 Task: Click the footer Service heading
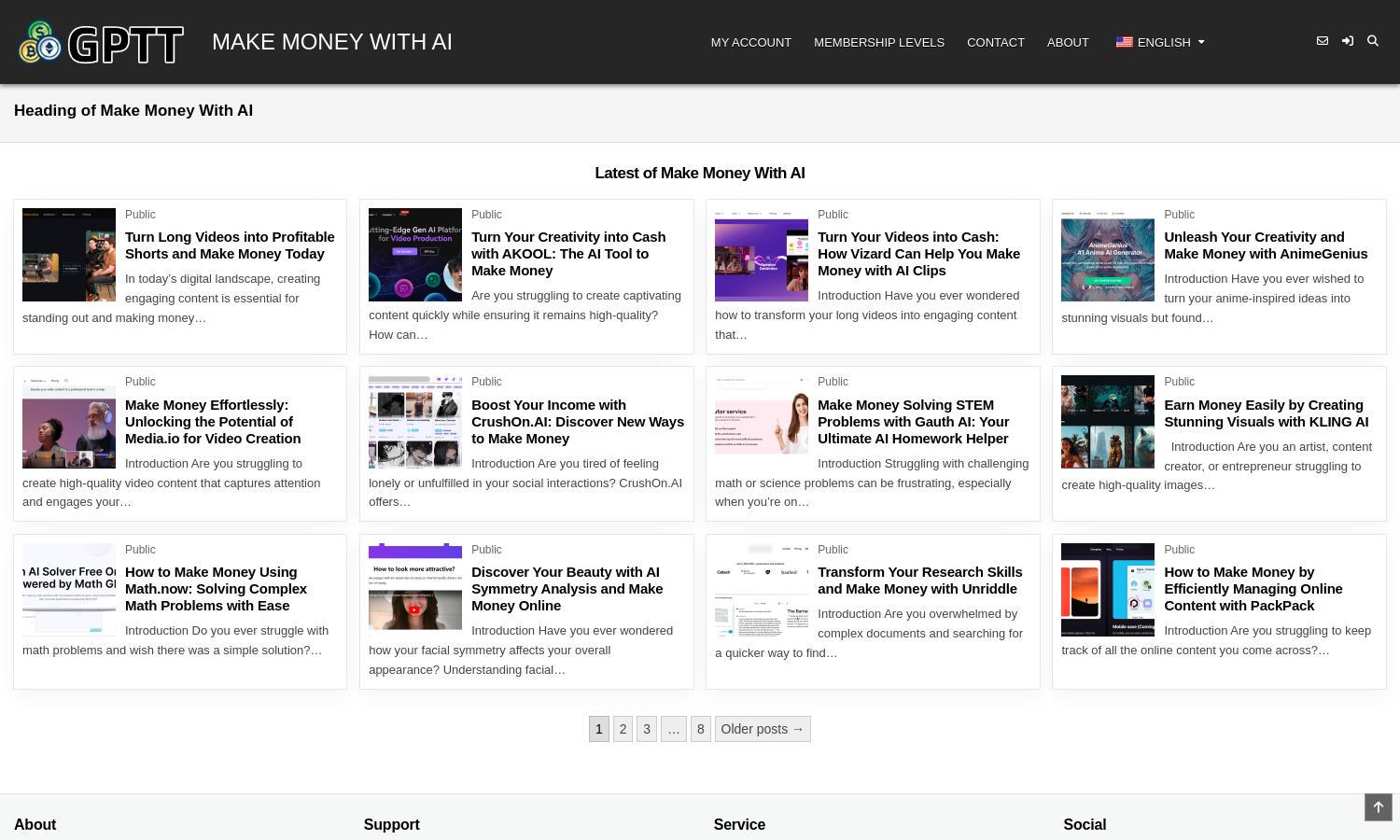739,824
